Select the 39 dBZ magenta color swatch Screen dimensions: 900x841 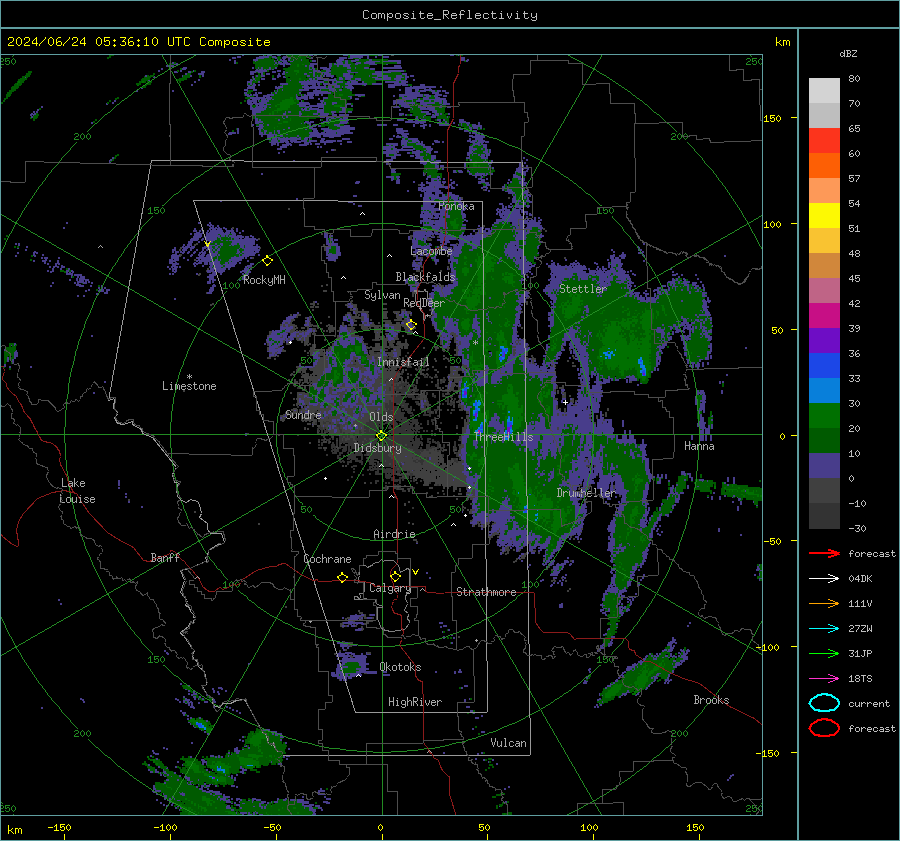point(824,315)
